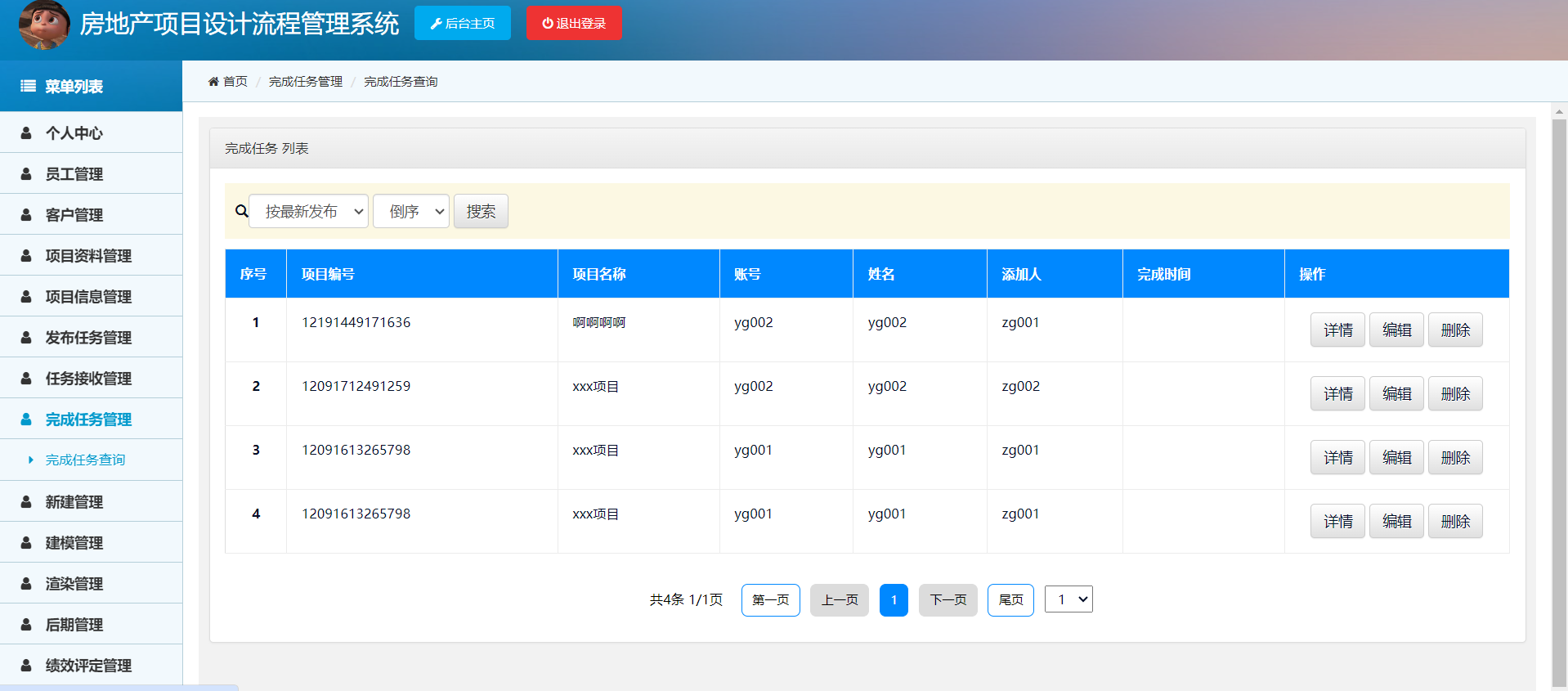
Task: Click the user icon beside 个人中心
Action: click(x=26, y=132)
